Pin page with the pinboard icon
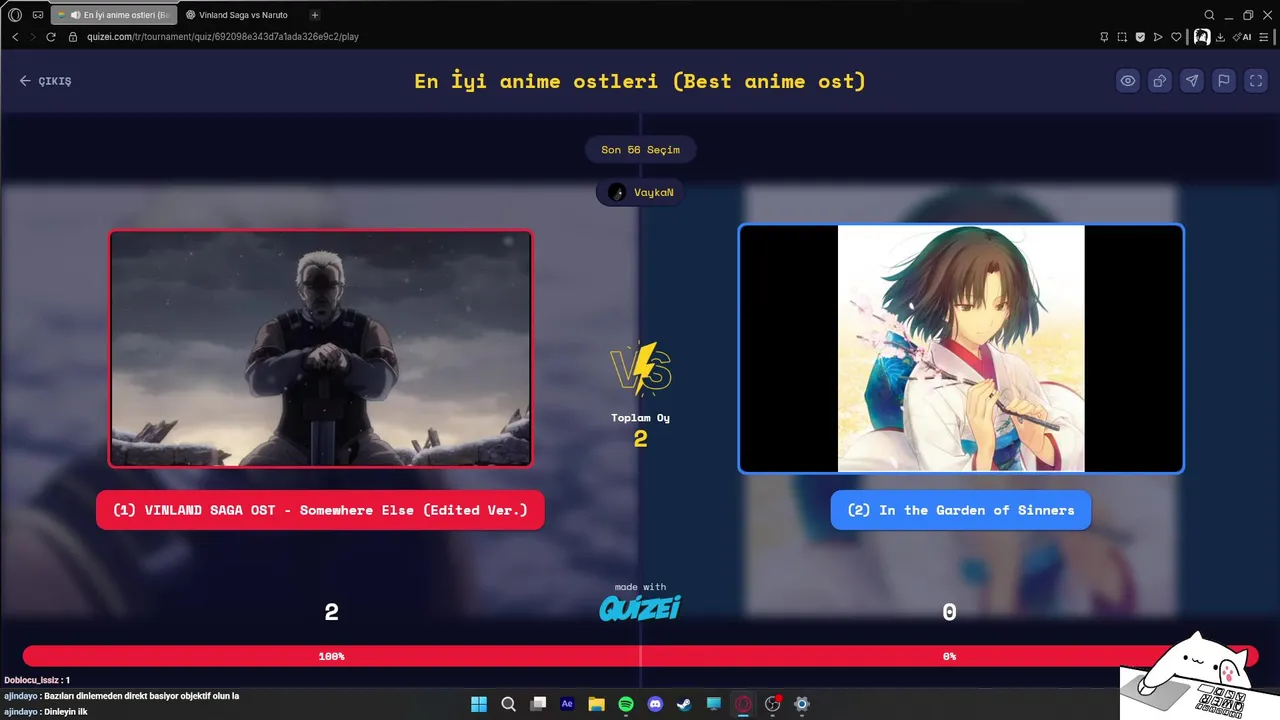 tap(1104, 37)
